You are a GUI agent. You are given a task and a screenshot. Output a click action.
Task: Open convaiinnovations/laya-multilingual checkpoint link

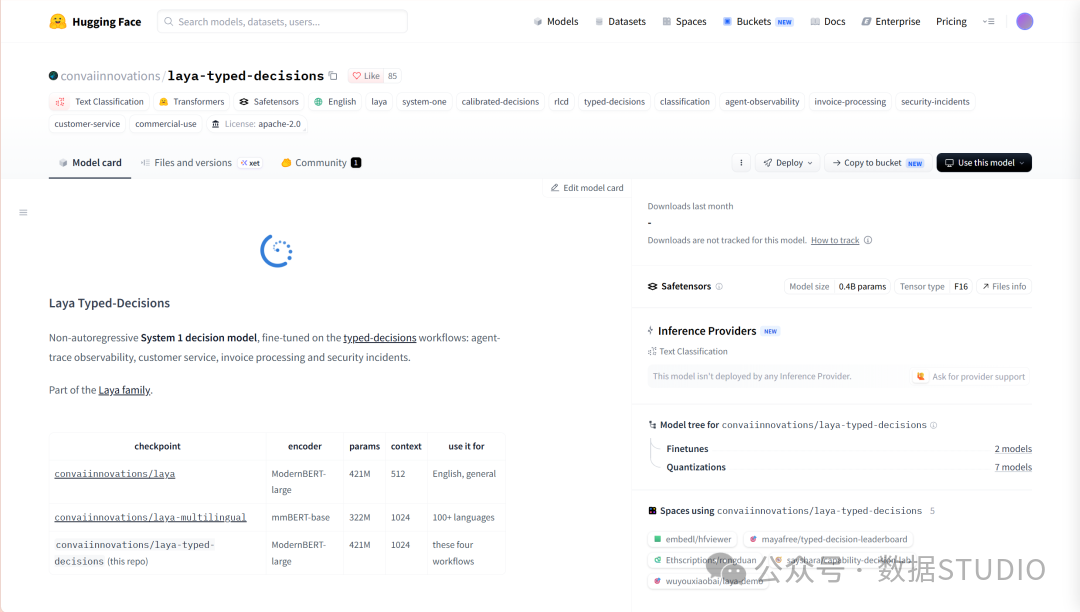[x=150, y=517]
